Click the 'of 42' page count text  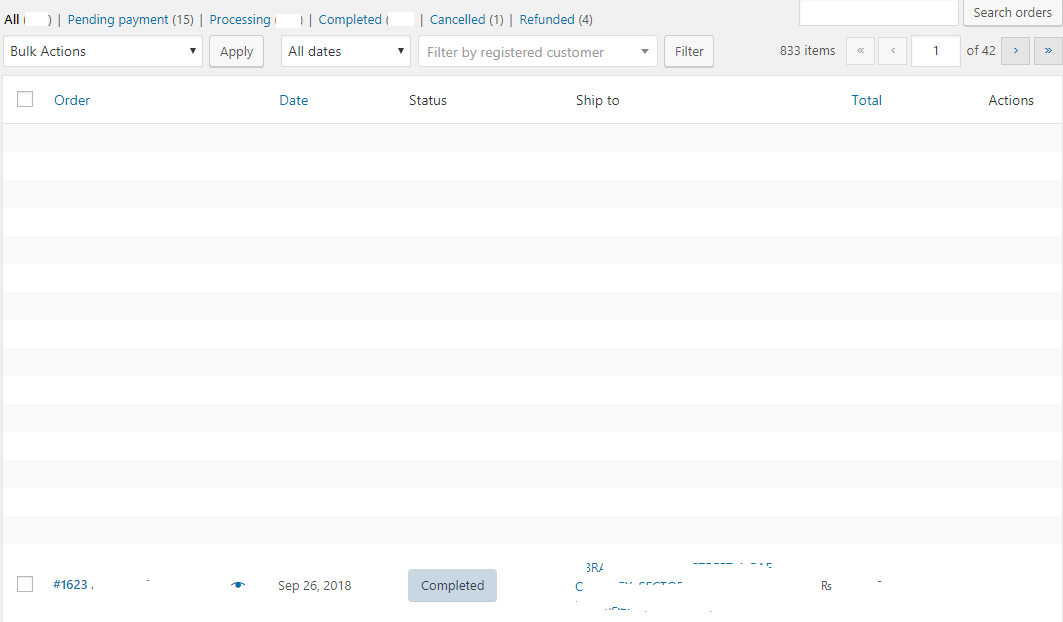coord(981,51)
